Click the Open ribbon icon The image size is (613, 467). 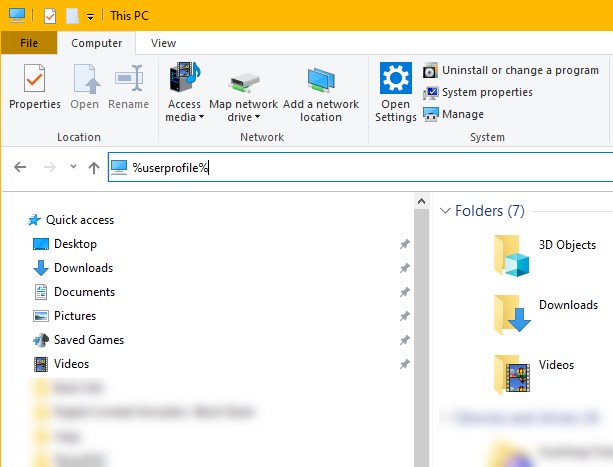pos(85,79)
